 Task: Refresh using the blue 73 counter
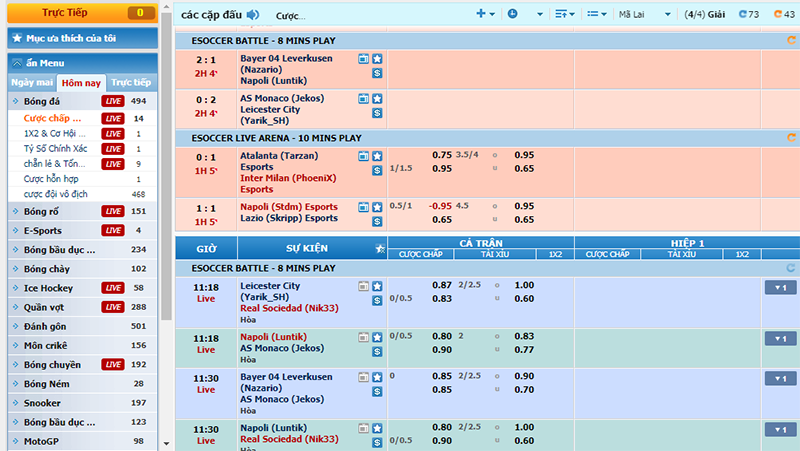coord(749,14)
